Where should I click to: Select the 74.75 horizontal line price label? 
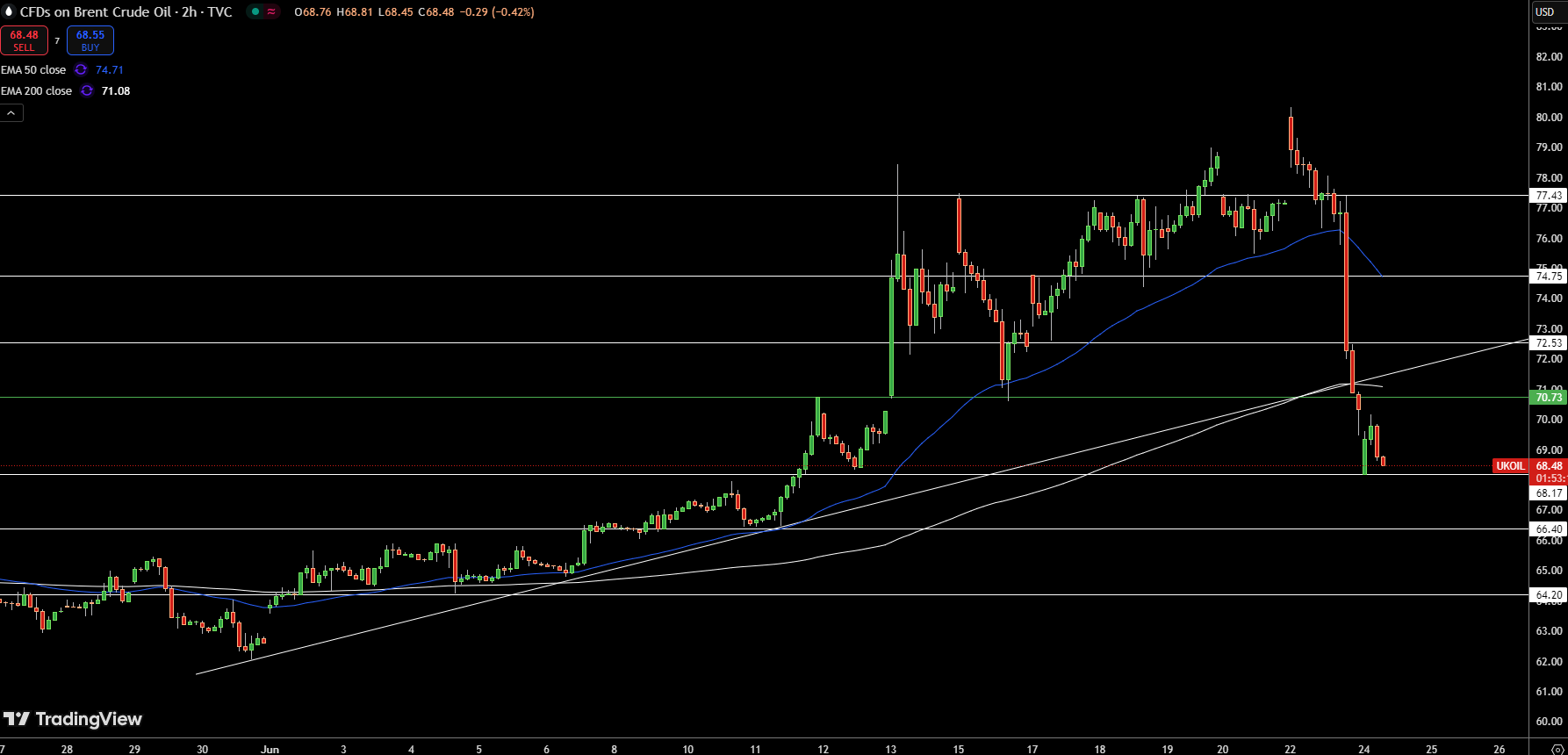(1549, 276)
